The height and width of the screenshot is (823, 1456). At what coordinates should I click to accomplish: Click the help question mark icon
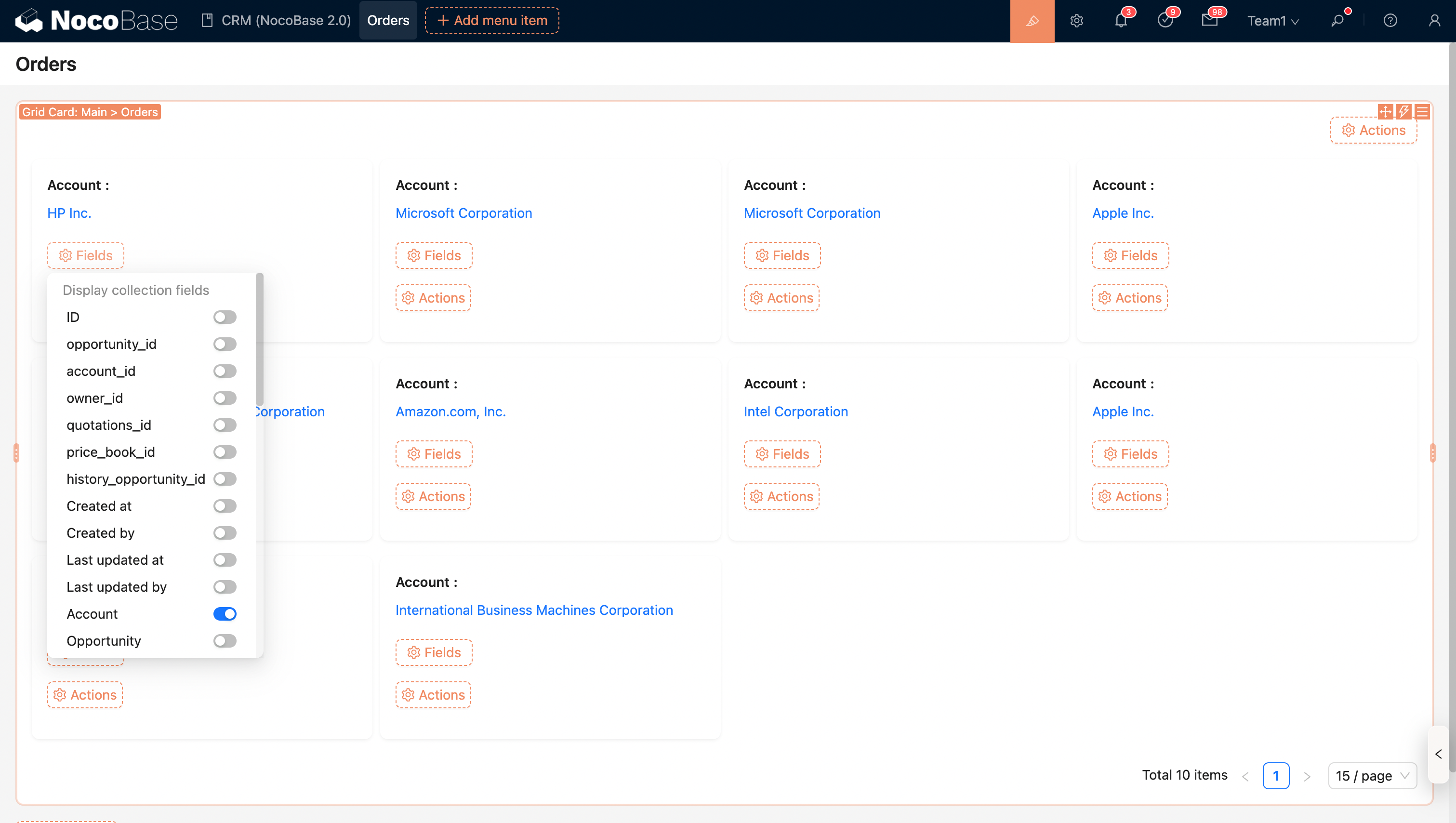coord(1390,21)
